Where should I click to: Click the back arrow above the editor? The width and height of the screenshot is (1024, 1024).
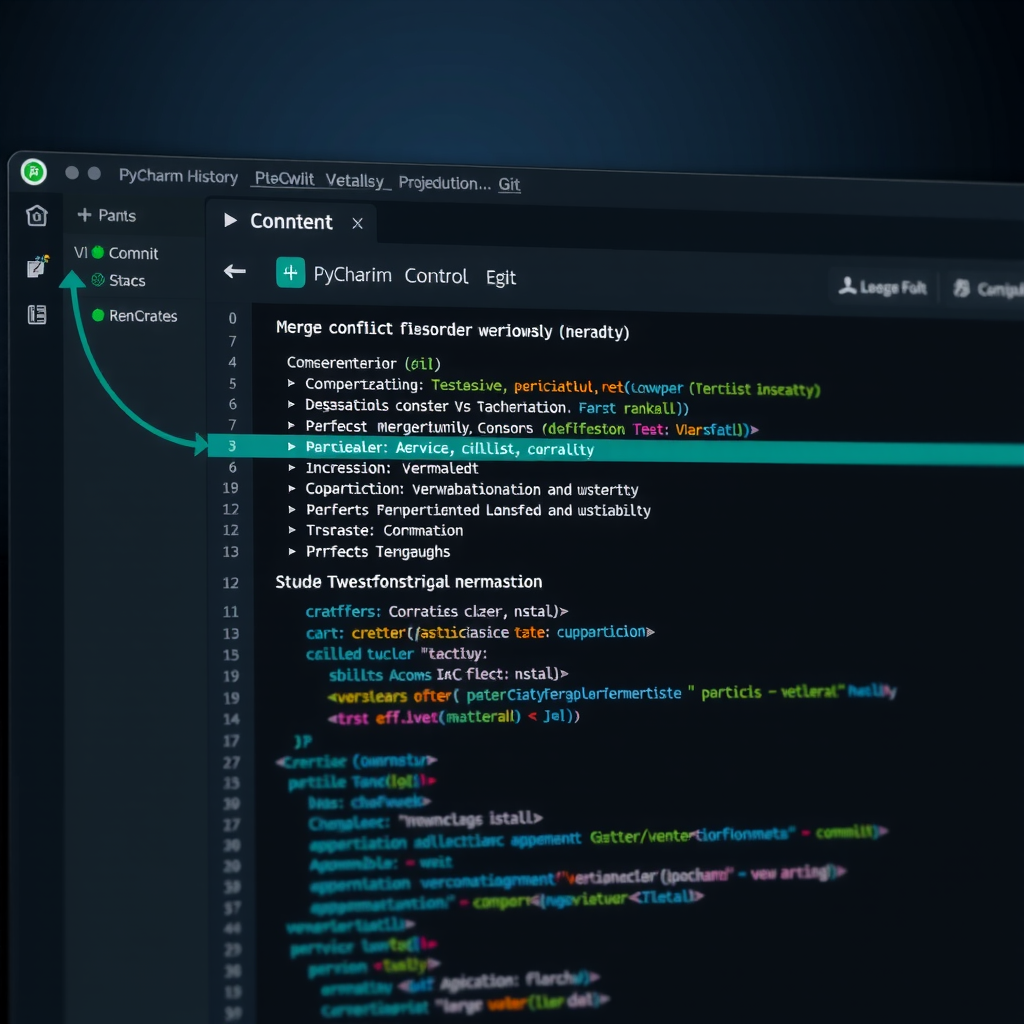pos(233,271)
